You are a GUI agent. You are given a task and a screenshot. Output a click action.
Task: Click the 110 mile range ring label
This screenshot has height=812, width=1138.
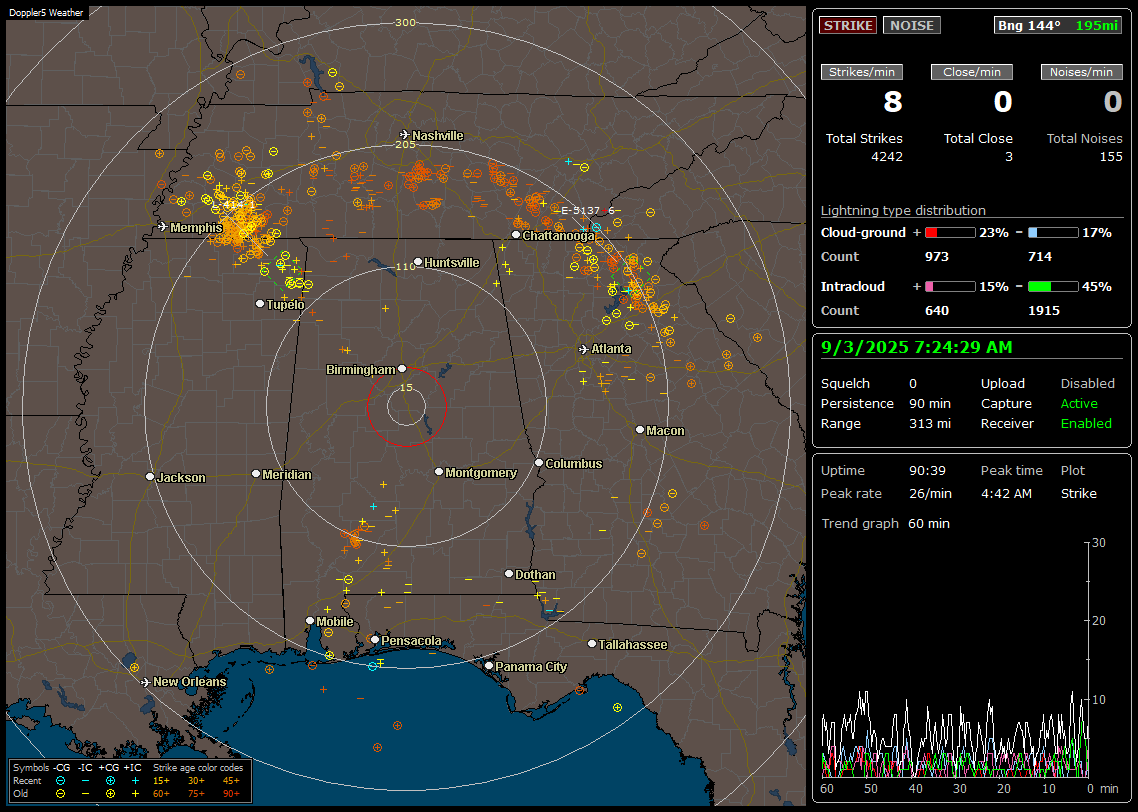[x=405, y=267]
